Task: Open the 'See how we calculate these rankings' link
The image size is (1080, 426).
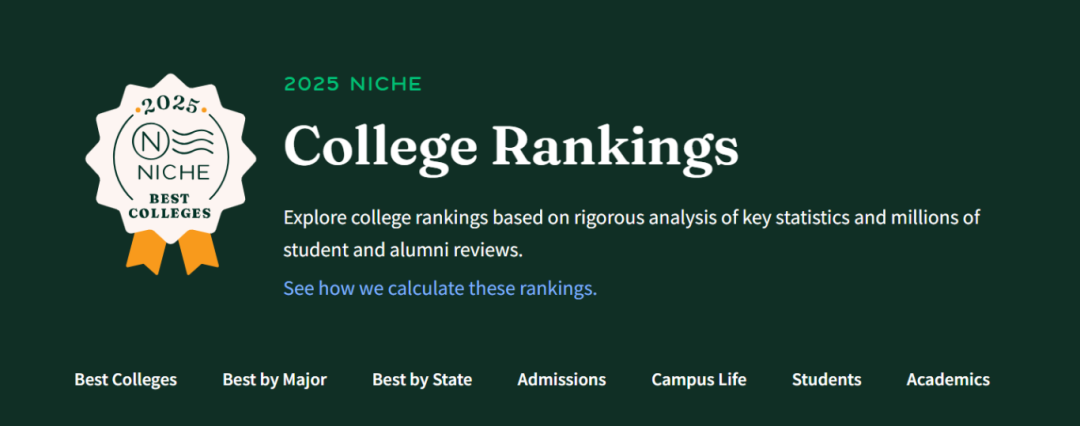Action: pos(440,289)
